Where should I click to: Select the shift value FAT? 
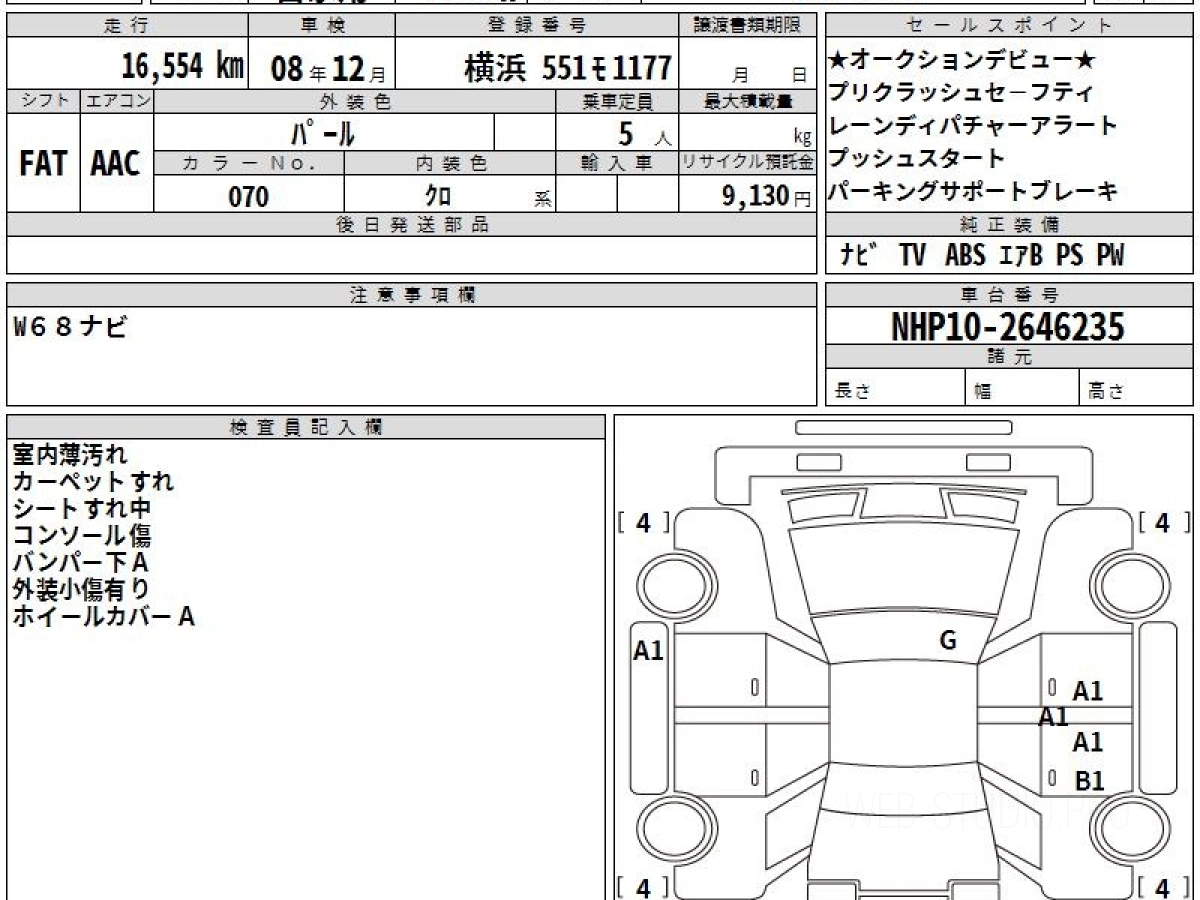click(43, 164)
